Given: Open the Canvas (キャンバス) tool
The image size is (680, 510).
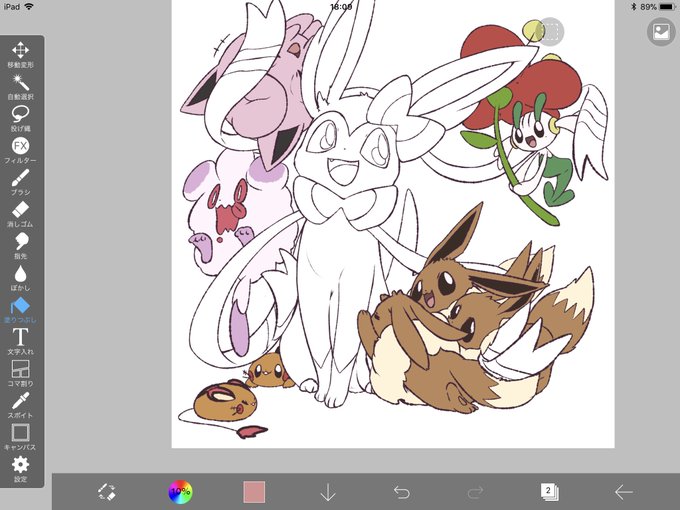Looking at the screenshot, I should tap(20, 438).
